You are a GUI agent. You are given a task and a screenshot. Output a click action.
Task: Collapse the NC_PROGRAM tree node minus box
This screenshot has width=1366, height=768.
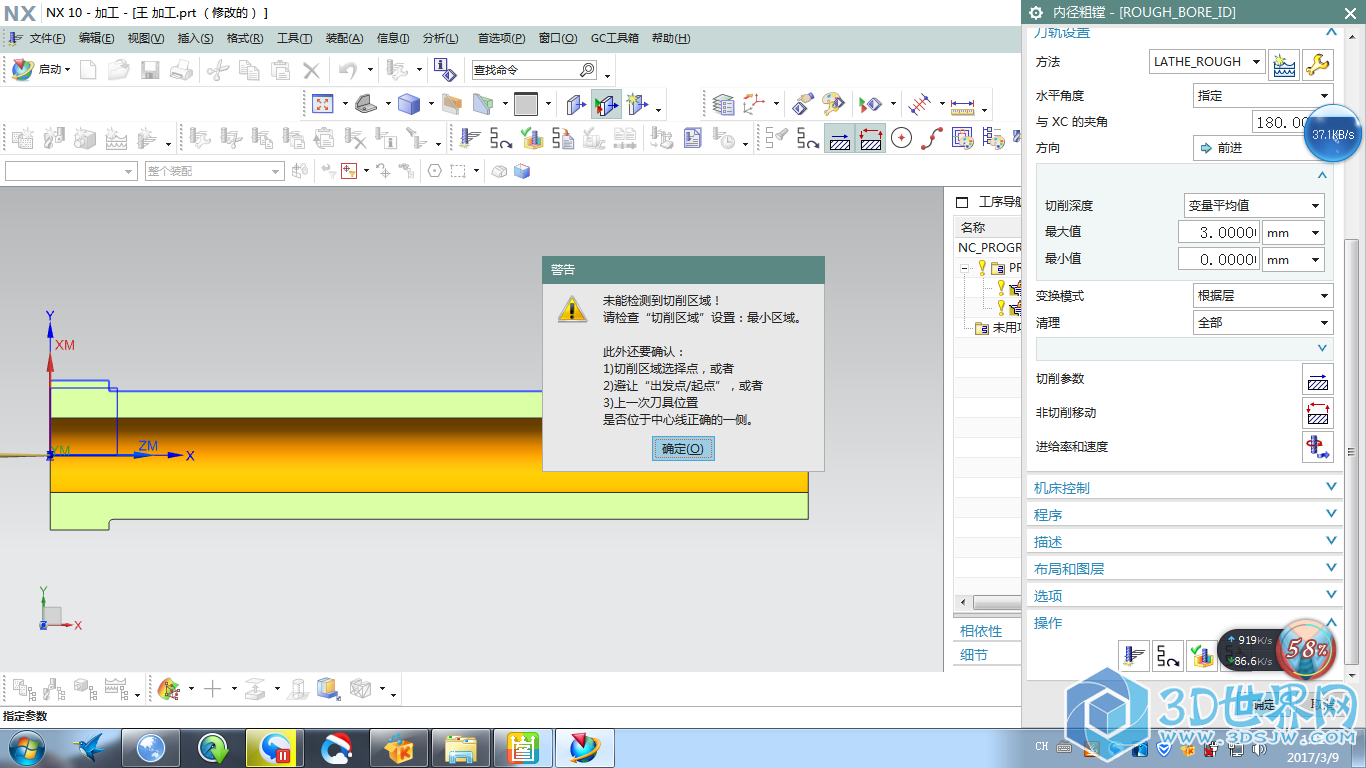[966, 268]
